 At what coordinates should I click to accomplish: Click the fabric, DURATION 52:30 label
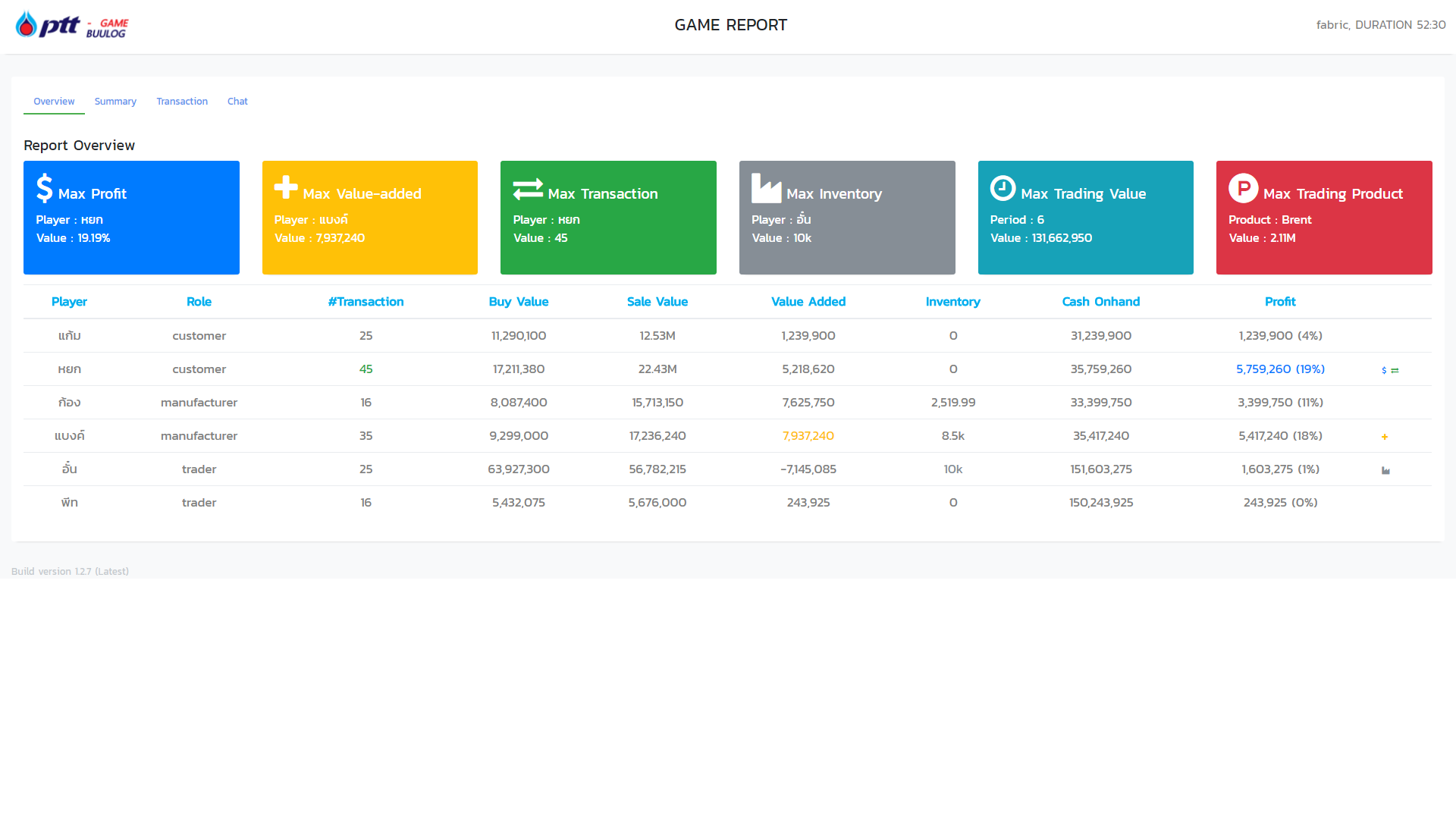tap(1381, 25)
